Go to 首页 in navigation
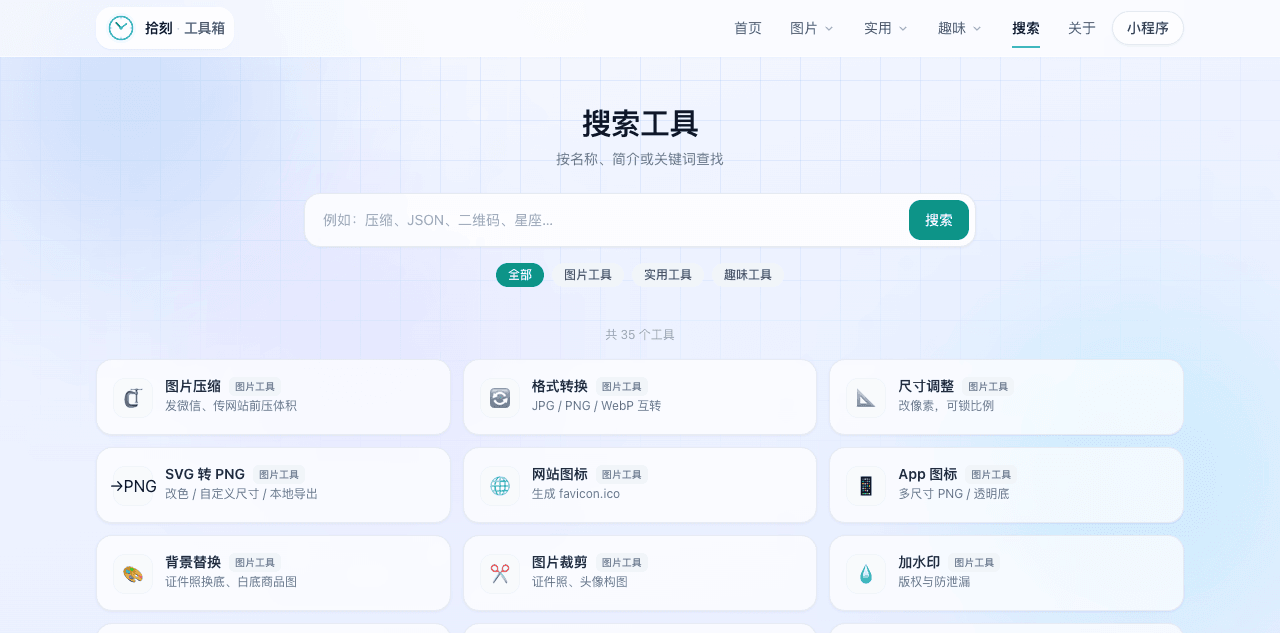The image size is (1280, 633). pyautogui.click(x=748, y=28)
